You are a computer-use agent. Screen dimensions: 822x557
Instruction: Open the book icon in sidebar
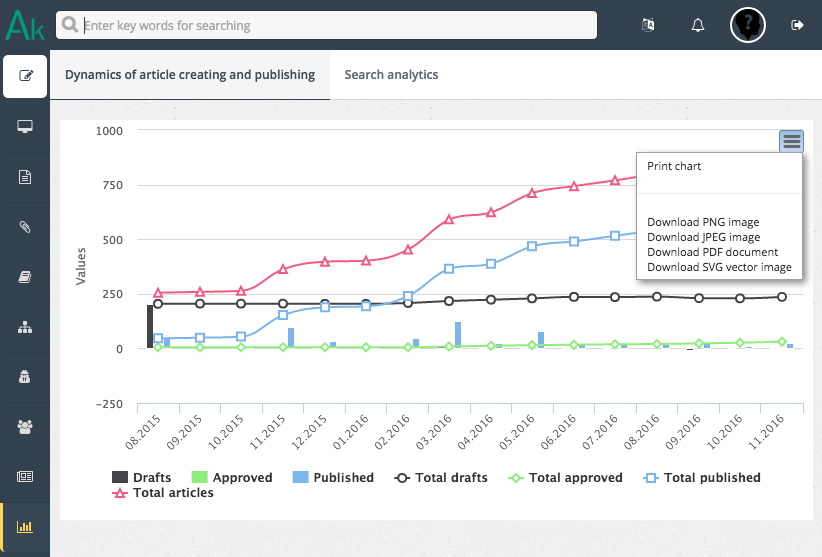(25, 277)
